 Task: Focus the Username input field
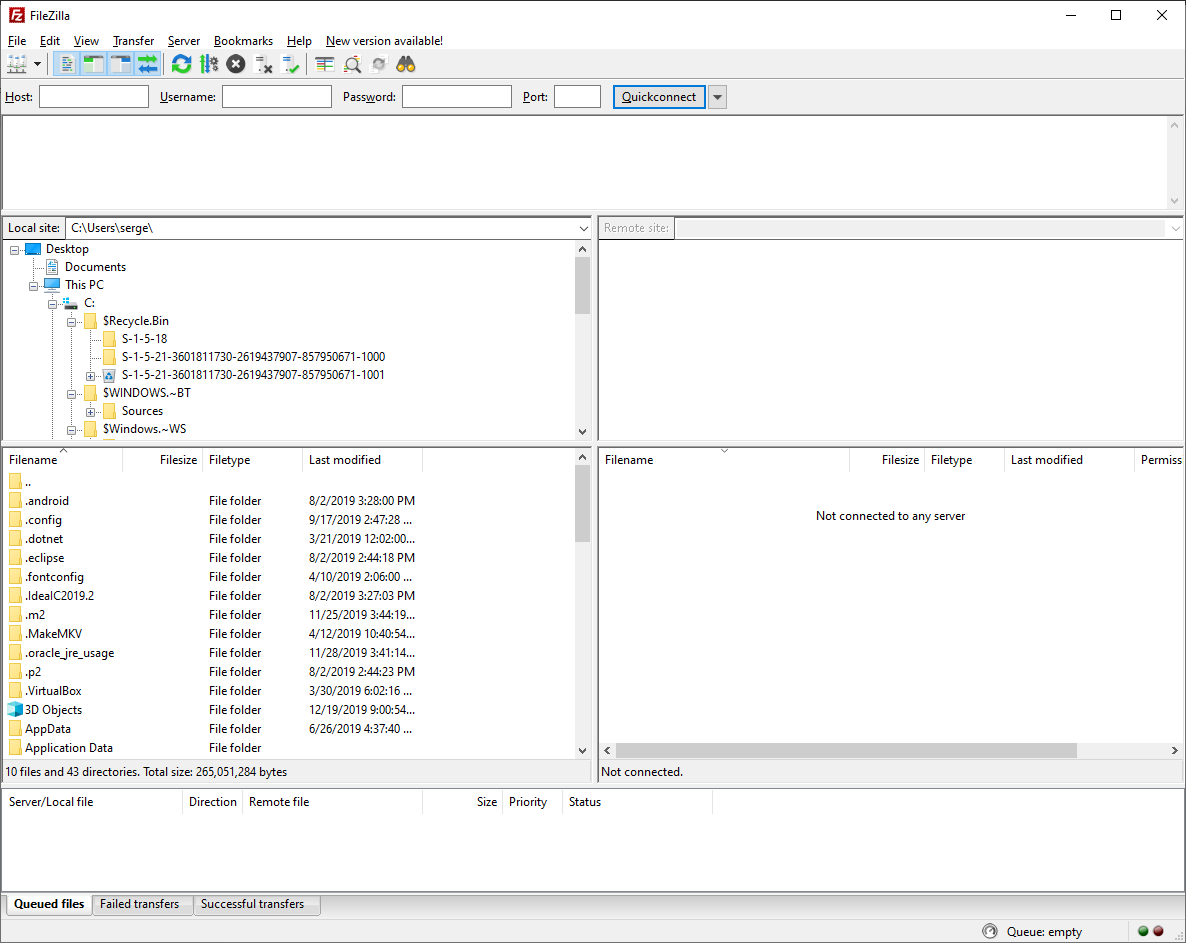pyautogui.click(x=277, y=97)
